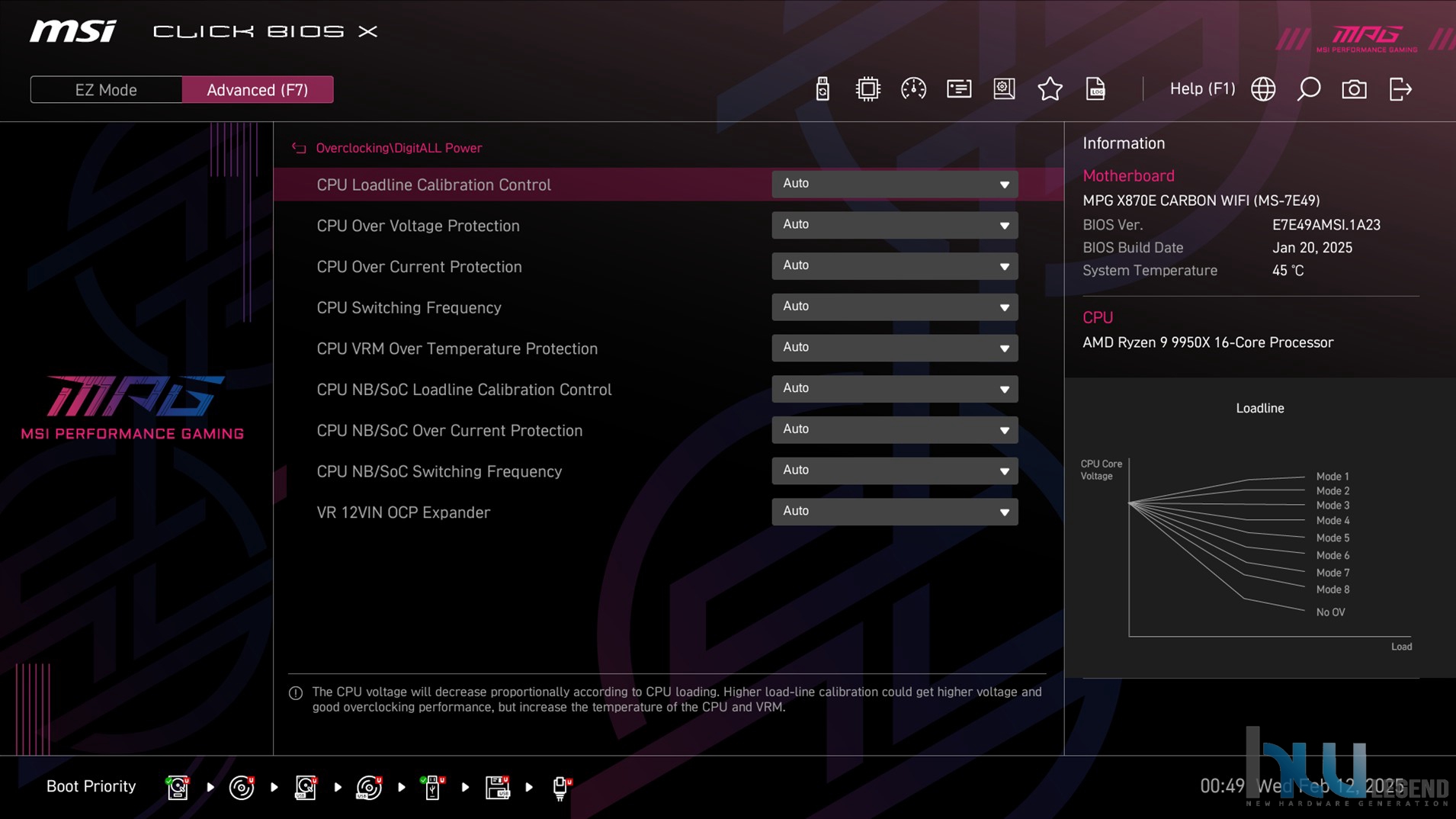Select CPU Over Voltage Protection label
Viewport: 1456px width, 819px height.
pos(418,226)
